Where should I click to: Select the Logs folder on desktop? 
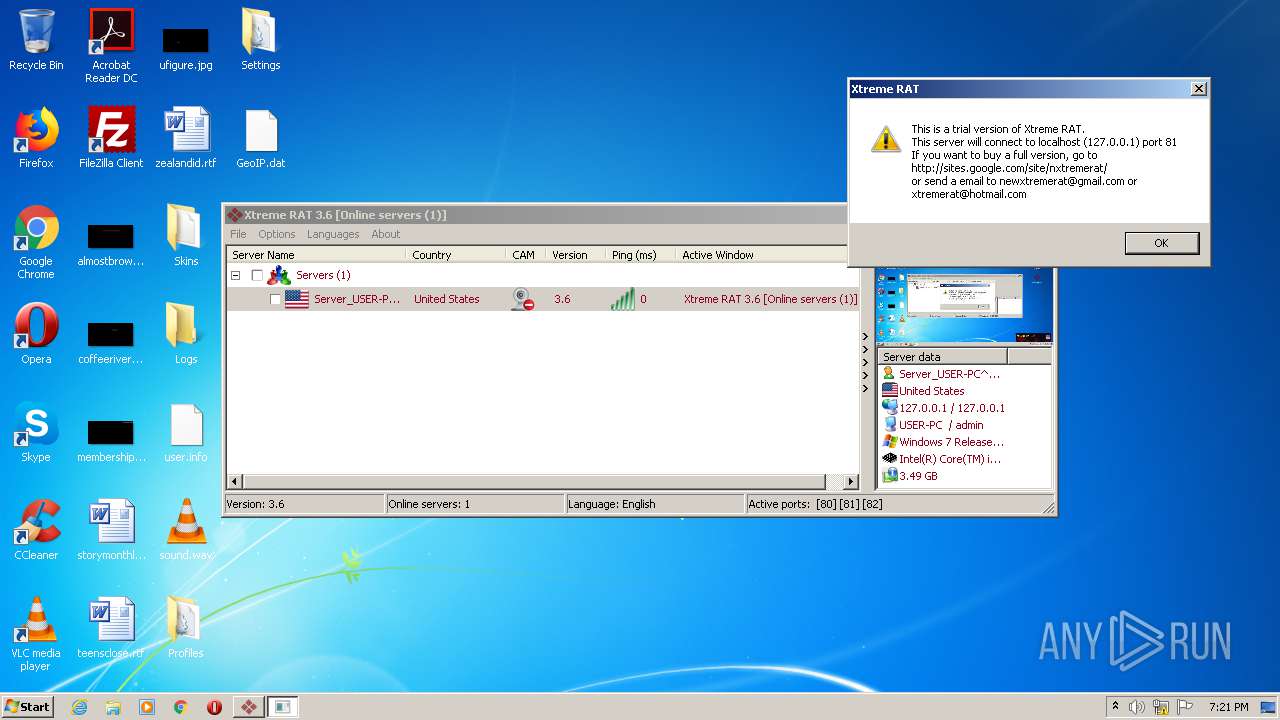[x=186, y=334]
